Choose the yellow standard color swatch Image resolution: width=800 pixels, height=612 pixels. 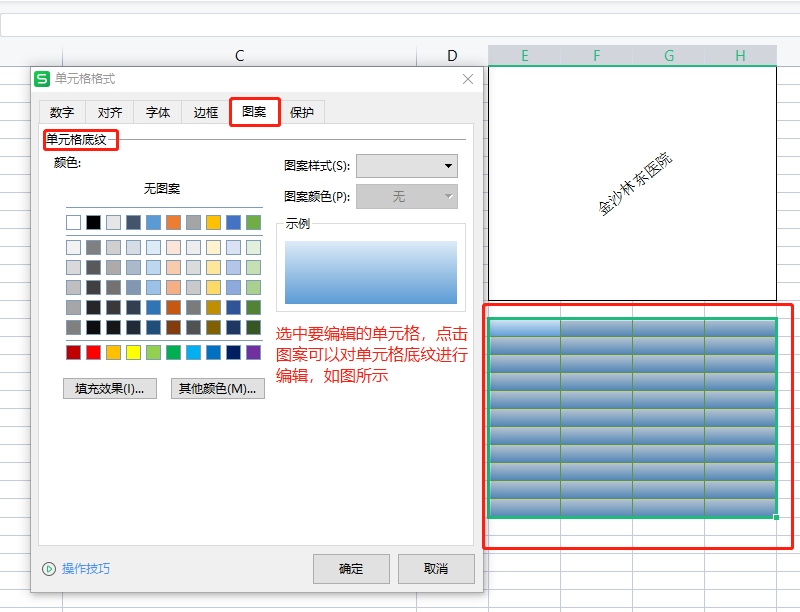pos(133,352)
